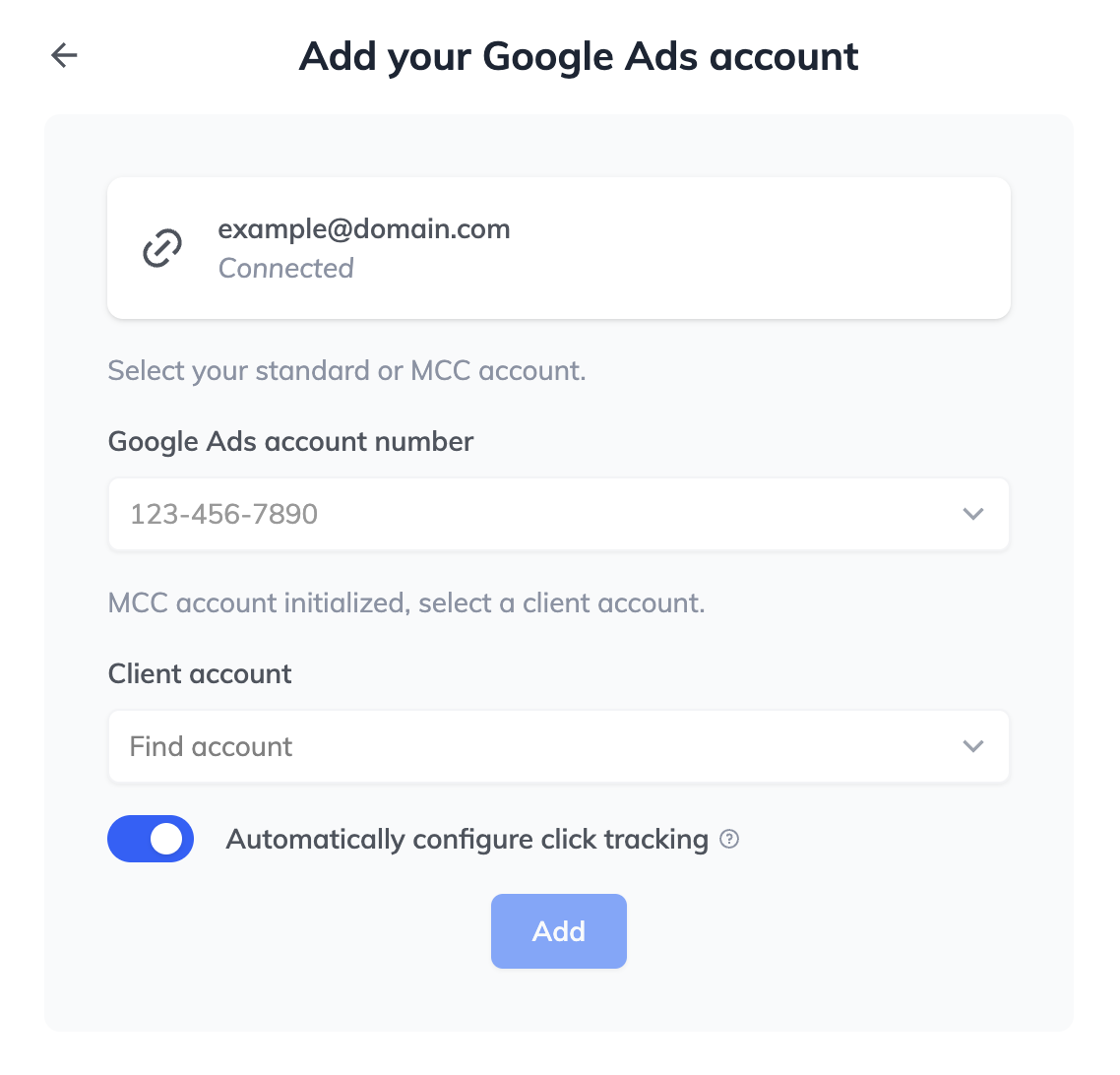Select the example@domain.com email text

coord(363,229)
